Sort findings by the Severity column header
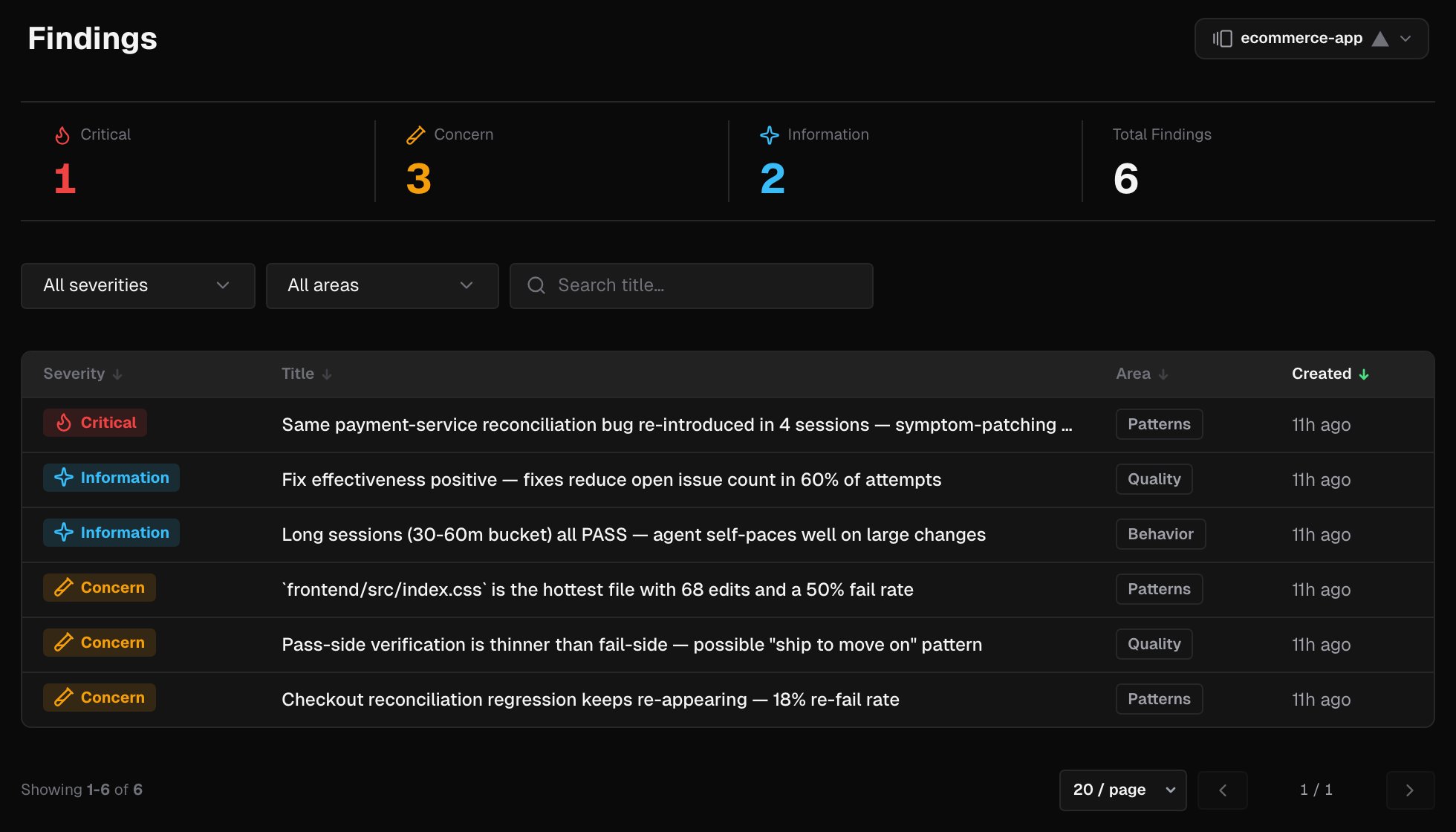 82,374
